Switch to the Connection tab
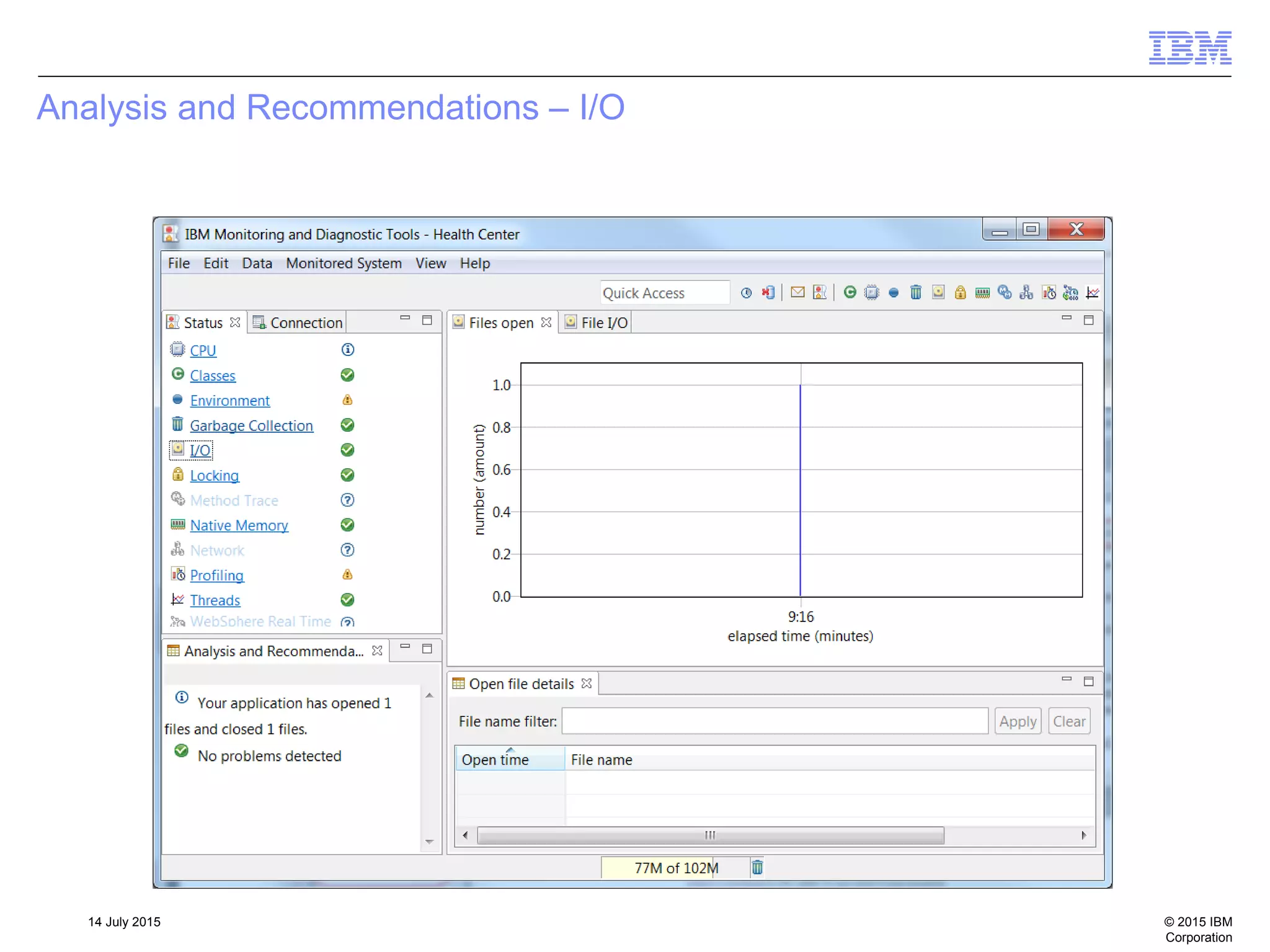The height and width of the screenshot is (952, 1270). coord(297,323)
